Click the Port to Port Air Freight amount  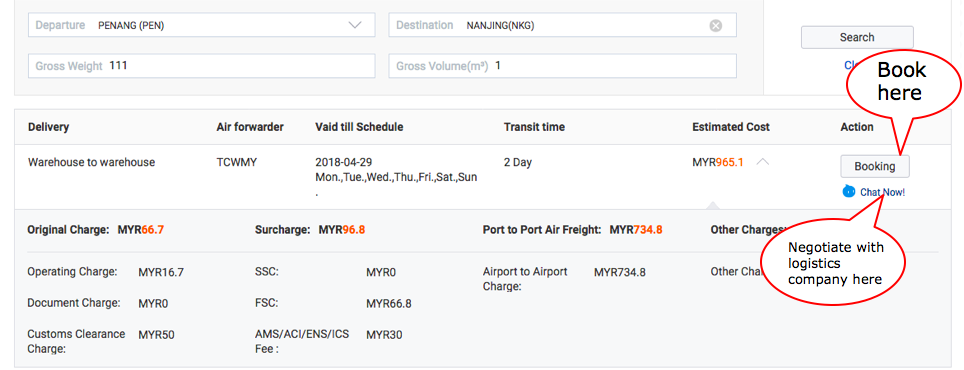coord(636,230)
